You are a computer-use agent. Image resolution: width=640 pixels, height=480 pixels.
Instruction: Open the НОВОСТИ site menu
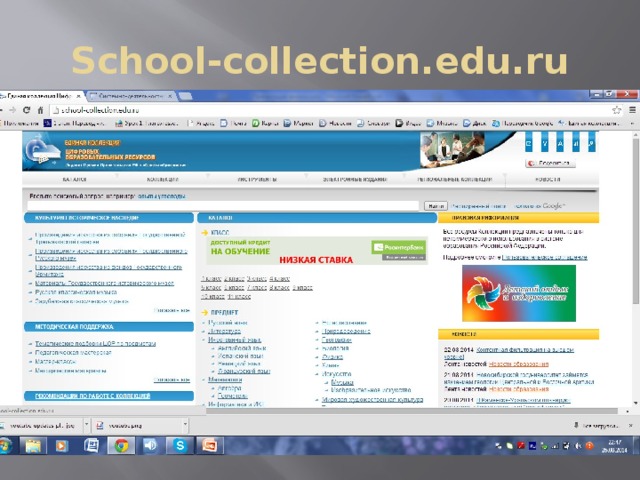548,179
